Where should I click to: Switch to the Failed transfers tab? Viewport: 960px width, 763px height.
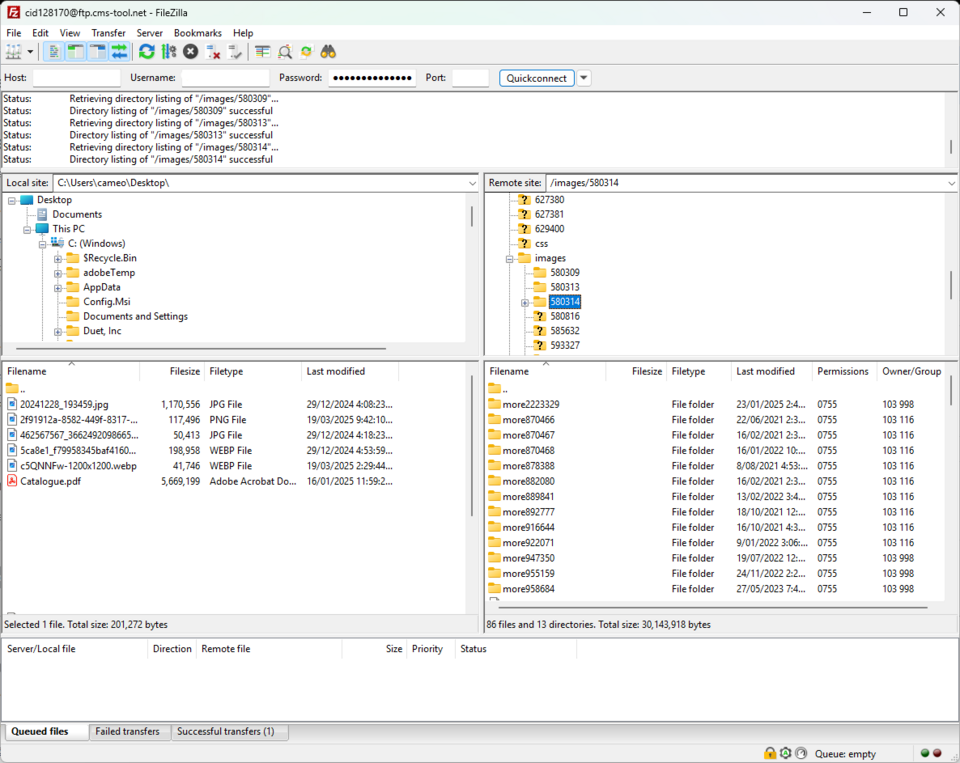point(127,732)
